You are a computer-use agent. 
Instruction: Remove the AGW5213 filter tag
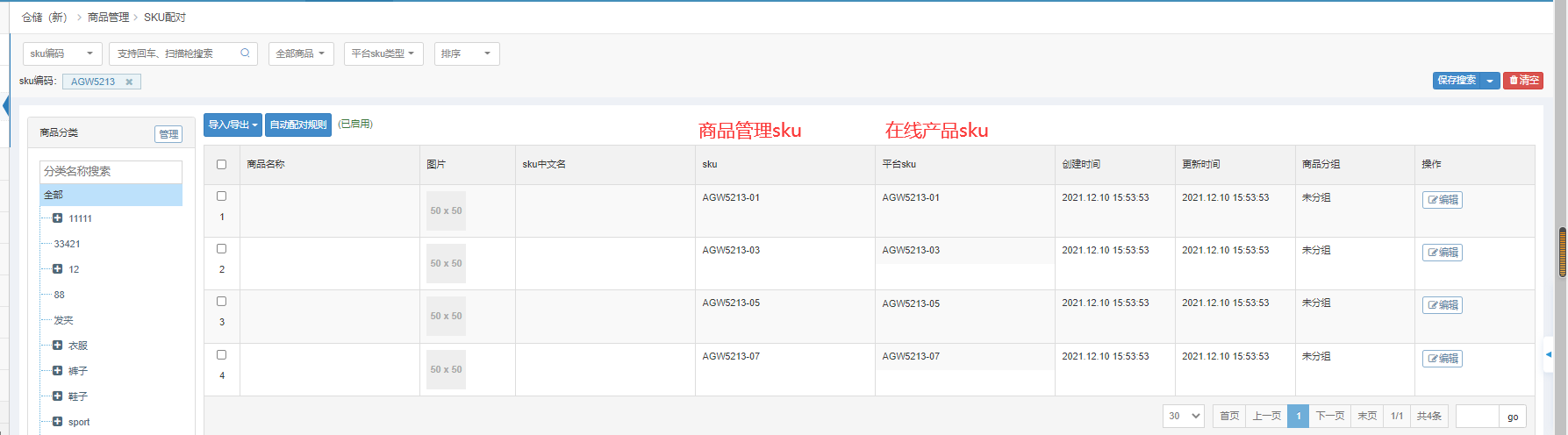point(129,82)
